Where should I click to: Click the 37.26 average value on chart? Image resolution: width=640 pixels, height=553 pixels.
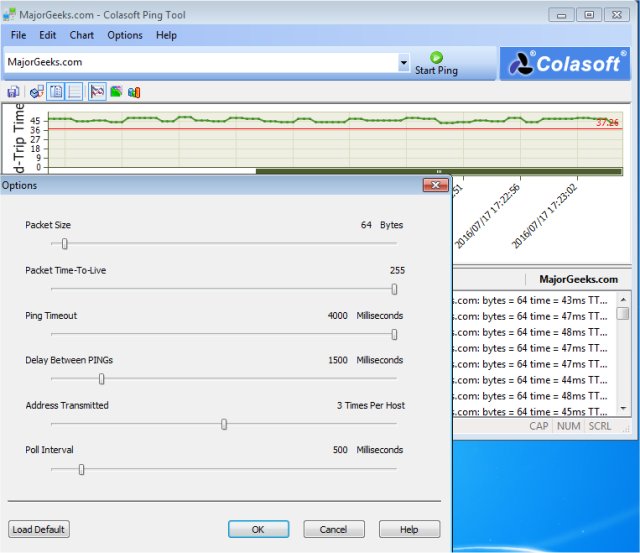pyautogui.click(x=607, y=122)
